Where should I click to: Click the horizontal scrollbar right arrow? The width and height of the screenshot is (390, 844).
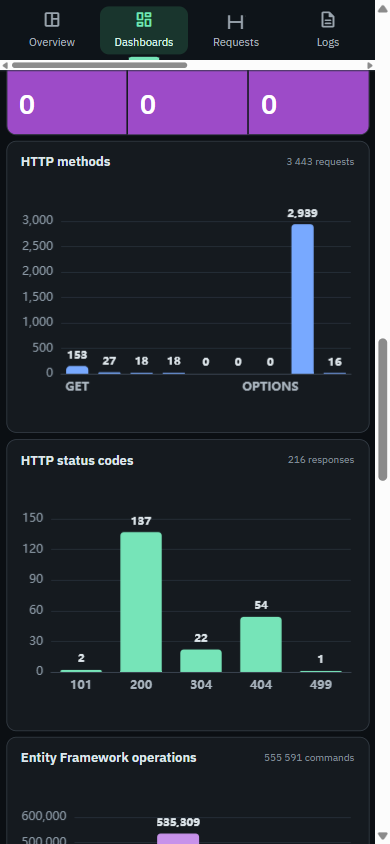click(x=370, y=65)
